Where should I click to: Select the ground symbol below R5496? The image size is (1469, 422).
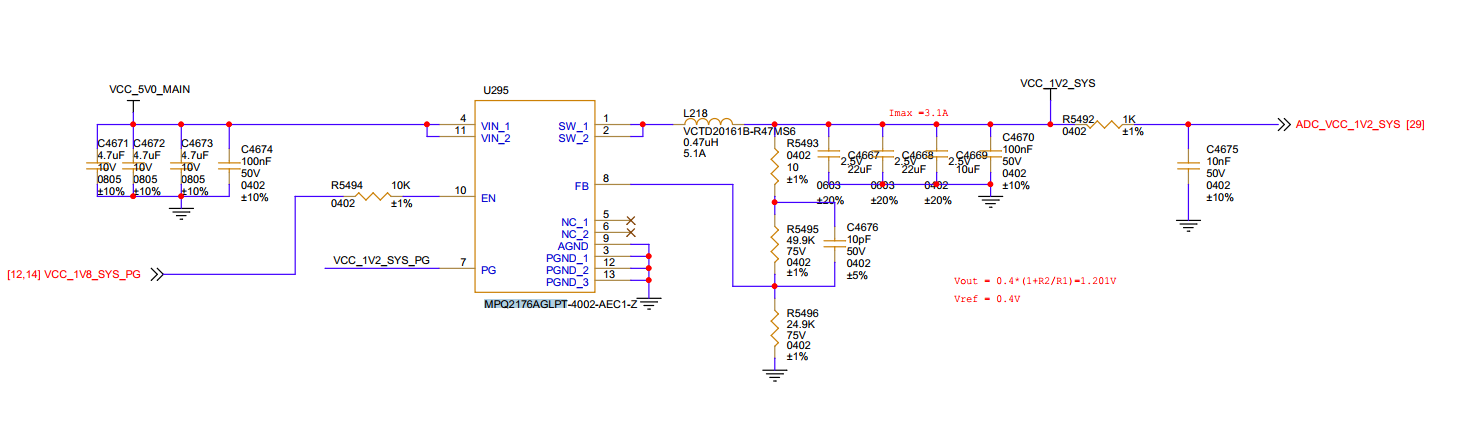pos(773,374)
